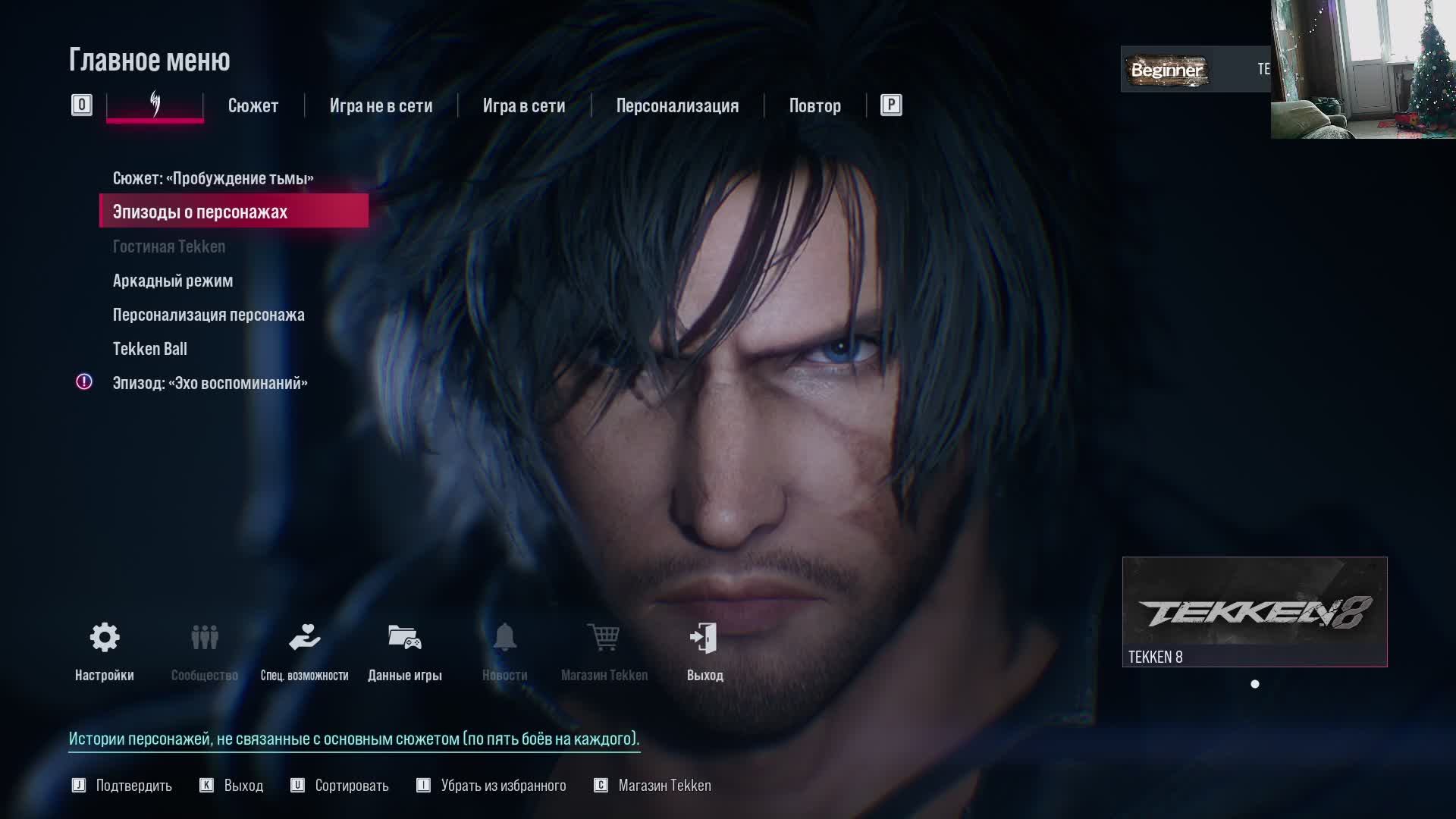
Task: Click the bottom-bar Магазин Tekken label
Action: click(665, 786)
